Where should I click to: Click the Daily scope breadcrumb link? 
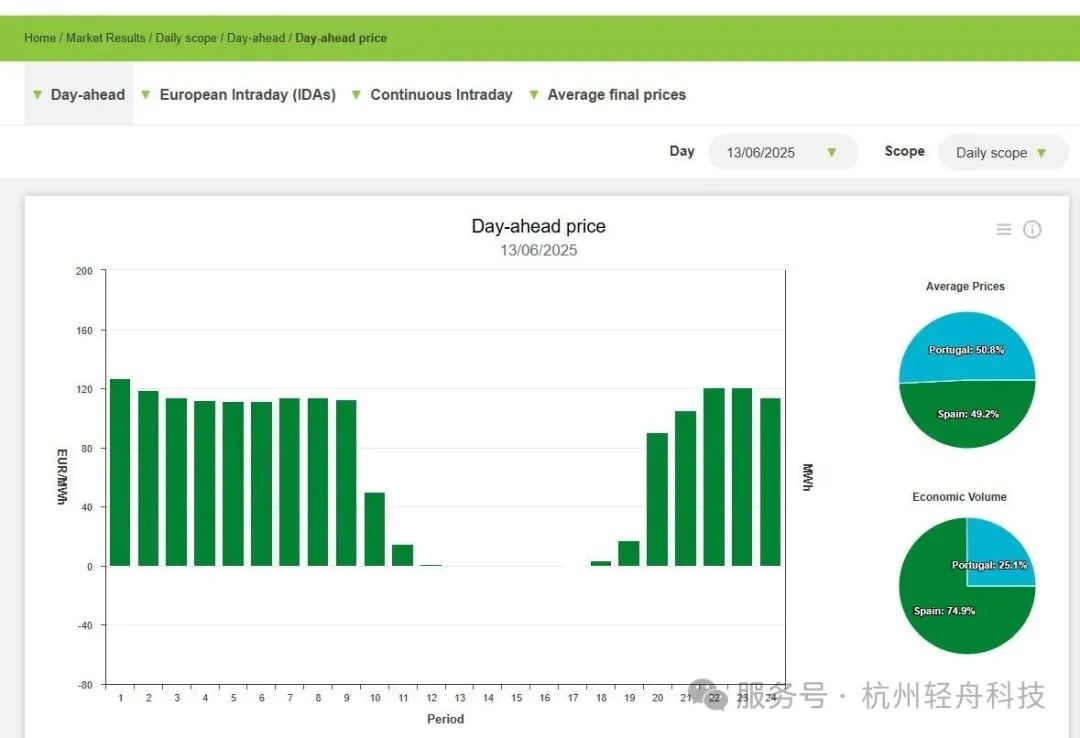(186, 38)
